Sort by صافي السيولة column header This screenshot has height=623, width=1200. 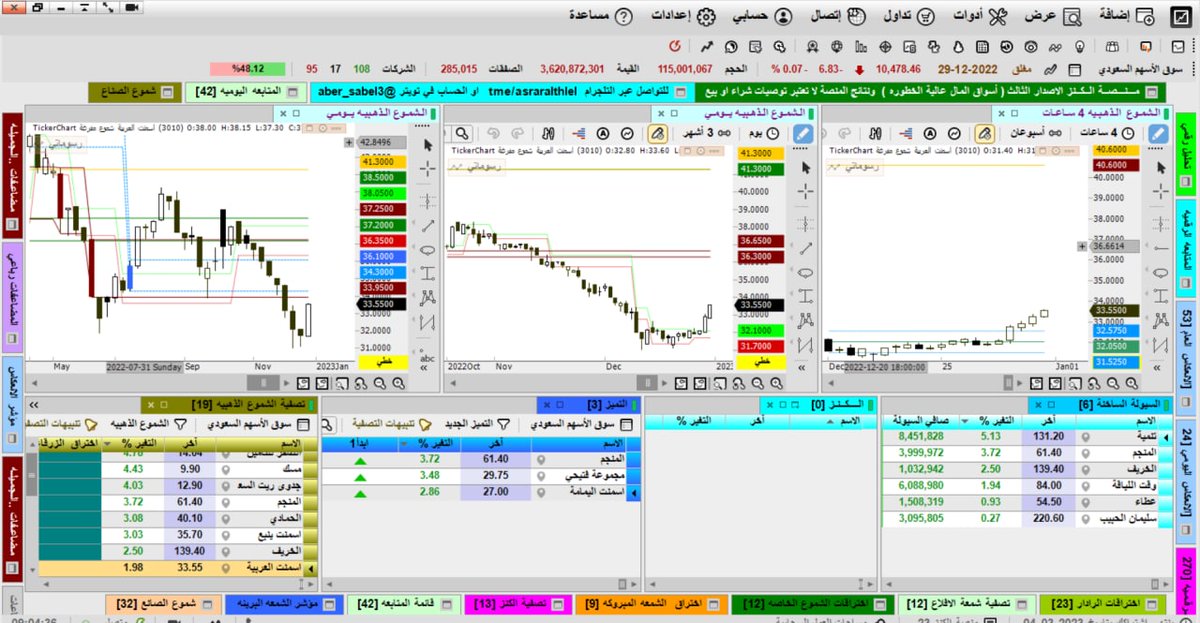pyautogui.click(x=921, y=420)
